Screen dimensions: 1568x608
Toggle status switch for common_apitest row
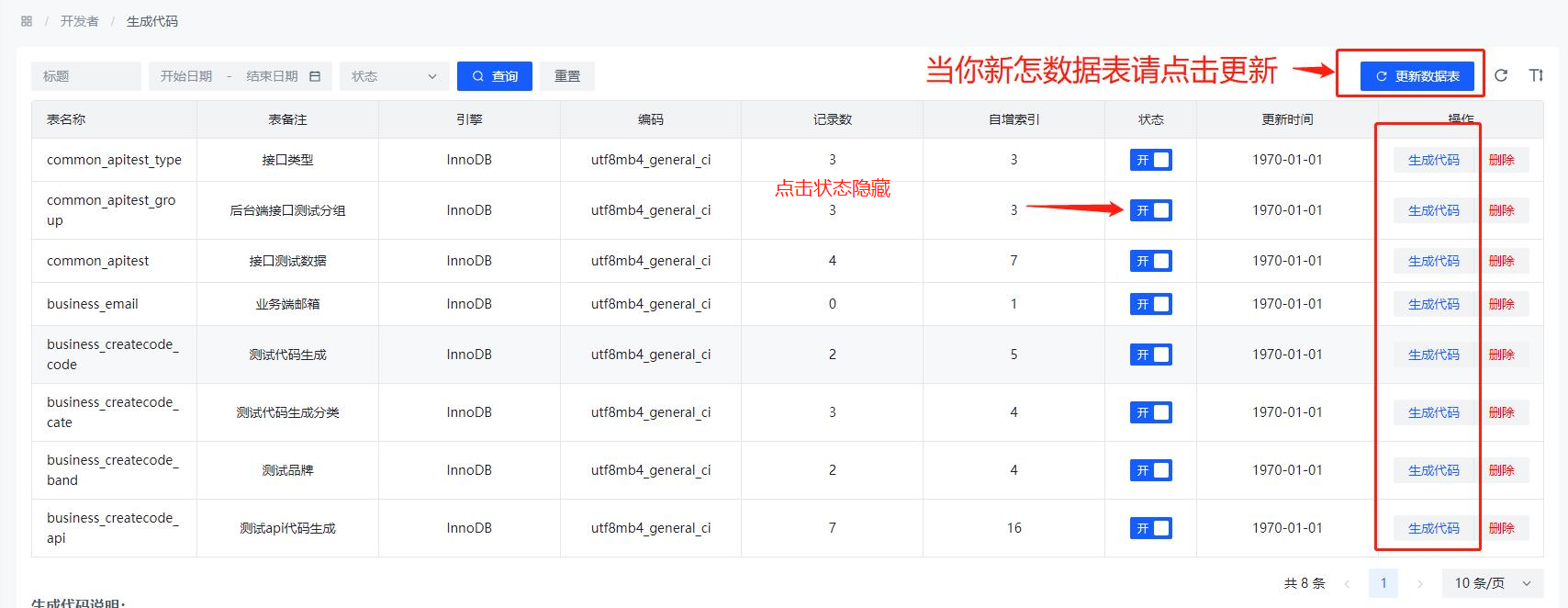click(x=1150, y=261)
